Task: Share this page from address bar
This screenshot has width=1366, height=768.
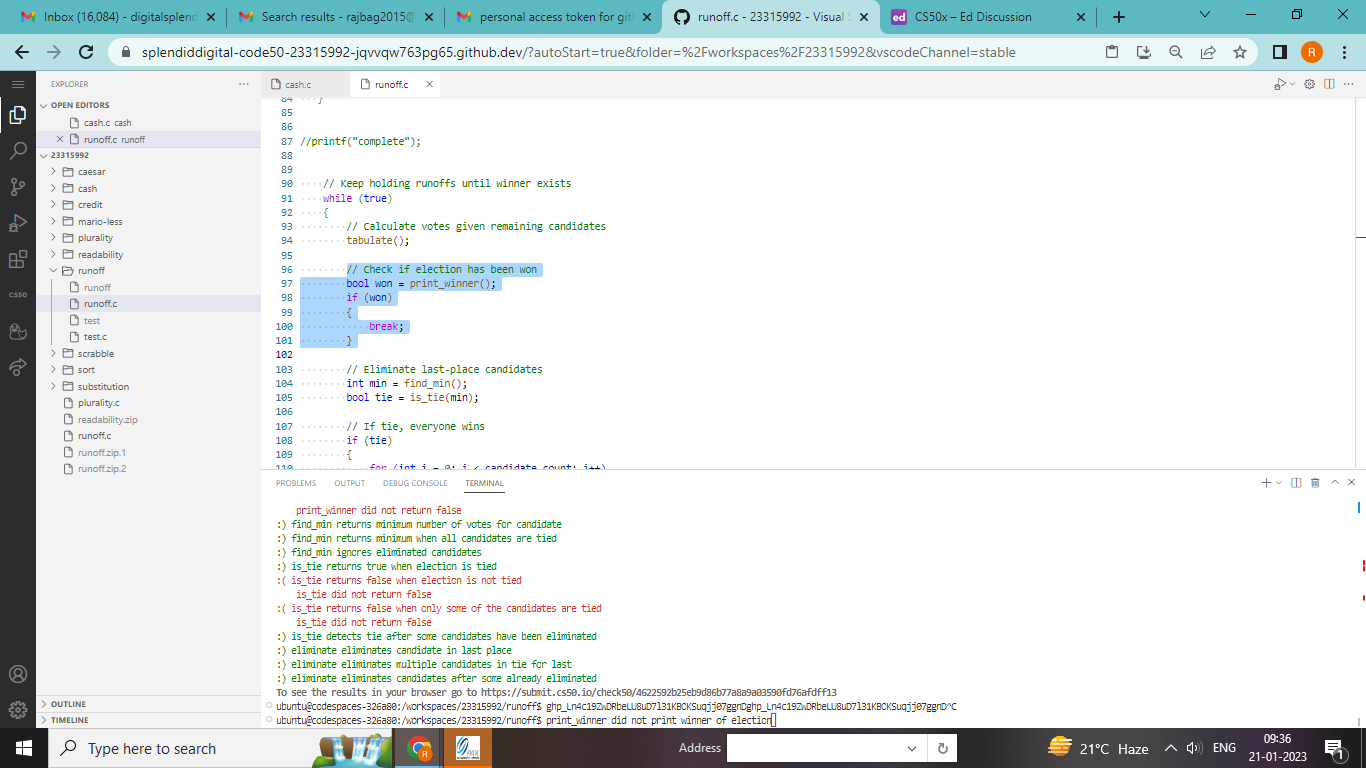Action: point(1208,52)
